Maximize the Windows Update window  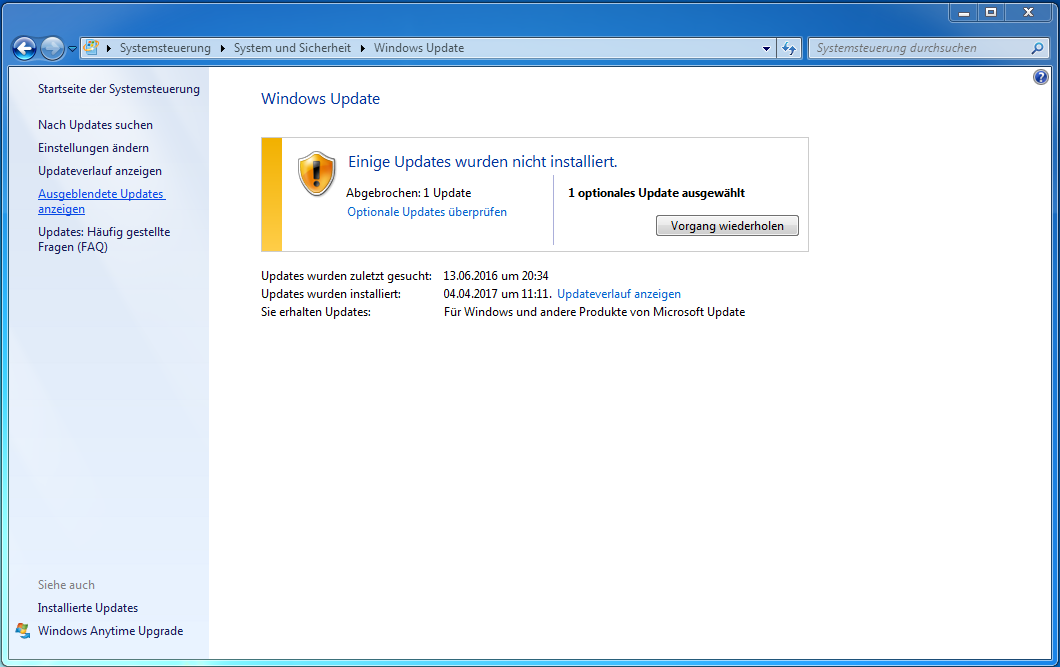pos(991,12)
